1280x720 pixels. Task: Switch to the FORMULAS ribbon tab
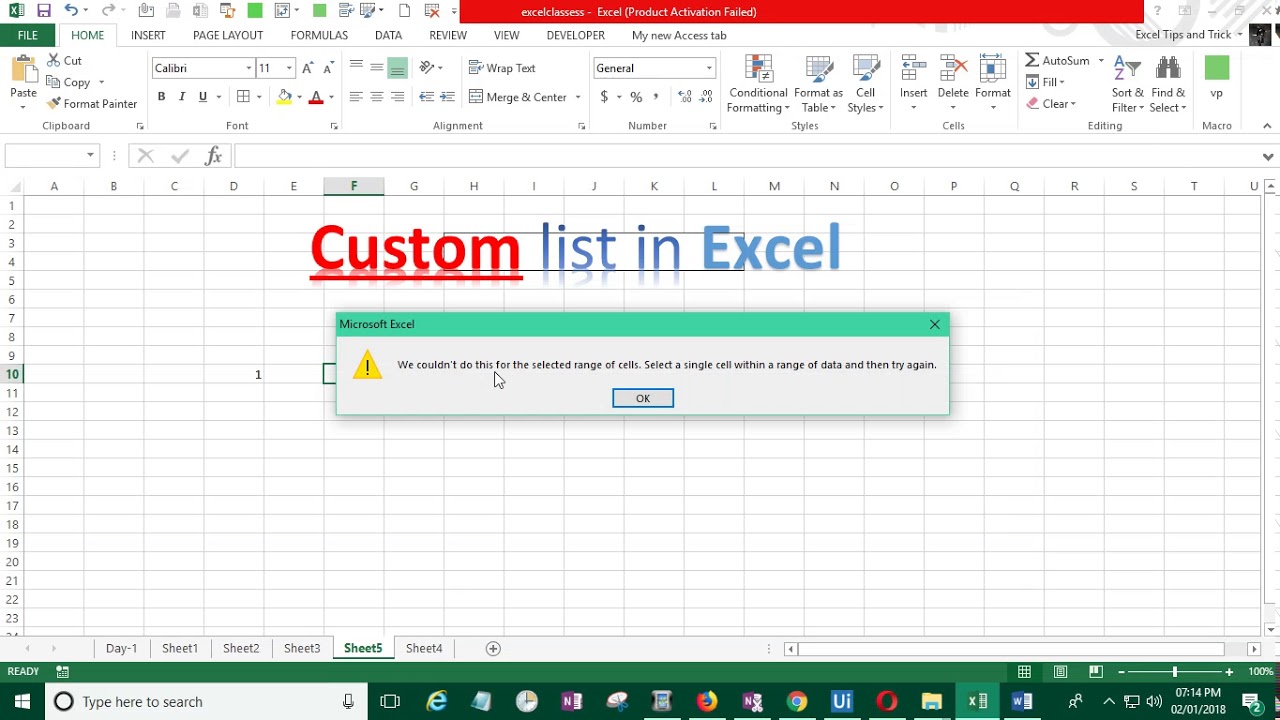319,35
